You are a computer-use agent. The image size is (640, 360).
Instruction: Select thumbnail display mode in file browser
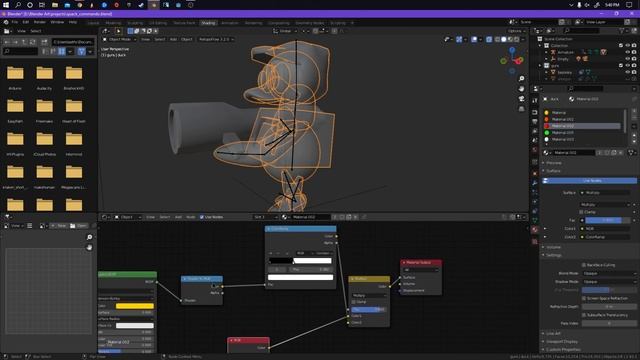62,51
